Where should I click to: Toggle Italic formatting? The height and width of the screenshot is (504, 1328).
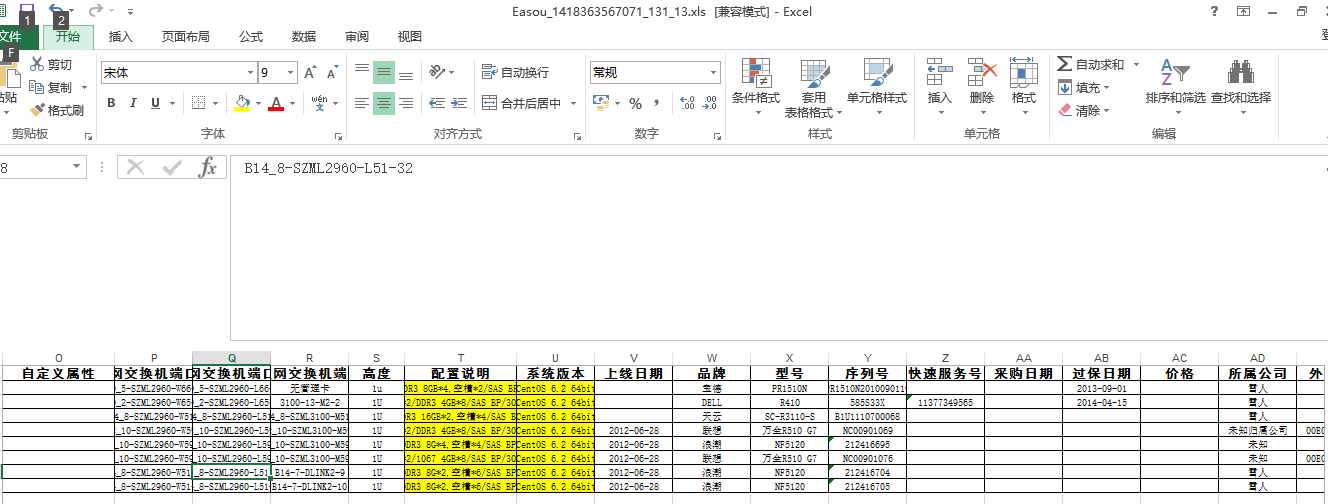click(133, 103)
